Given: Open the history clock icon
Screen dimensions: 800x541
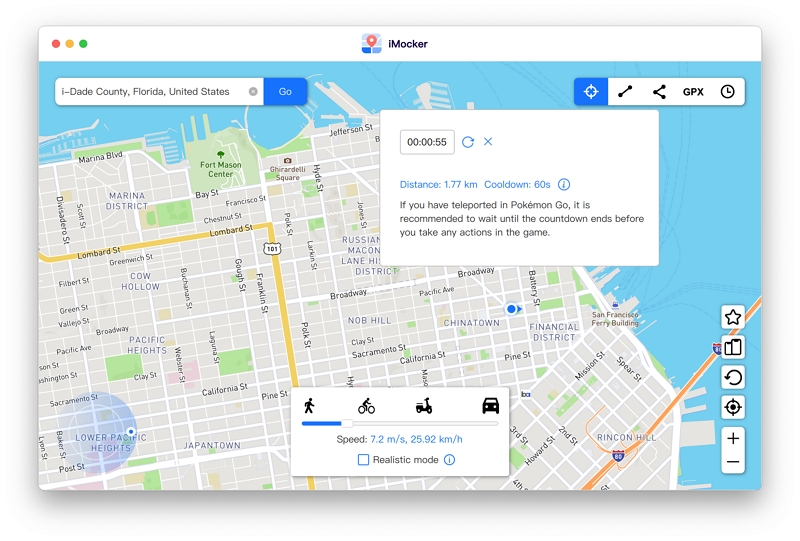Looking at the screenshot, I should pyautogui.click(x=728, y=92).
